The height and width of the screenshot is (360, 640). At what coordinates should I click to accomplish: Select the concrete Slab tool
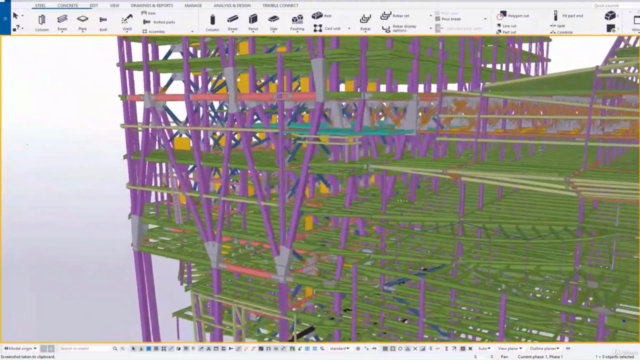pos(273,22)
